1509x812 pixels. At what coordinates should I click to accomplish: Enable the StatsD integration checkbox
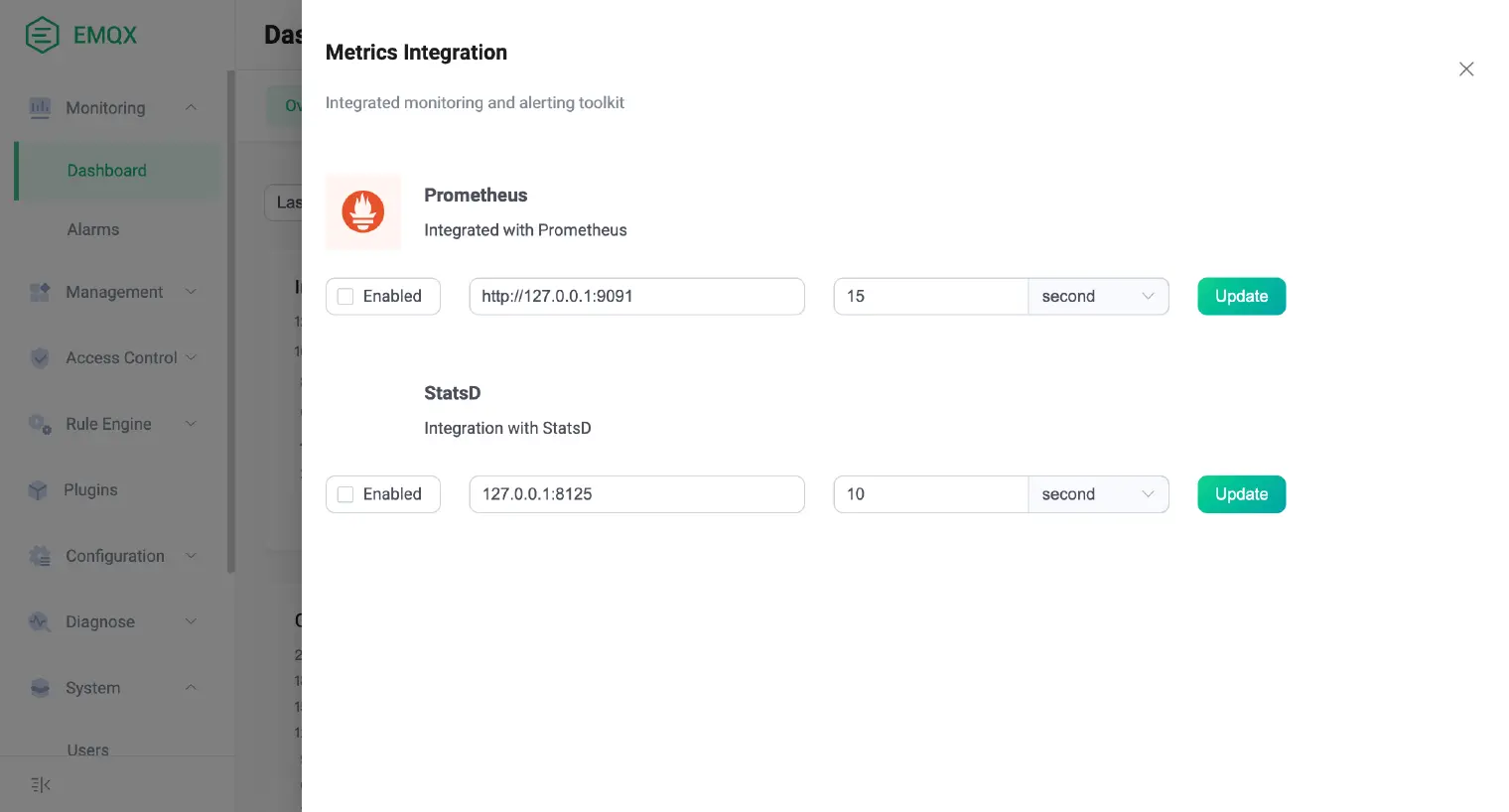(345, 494)
